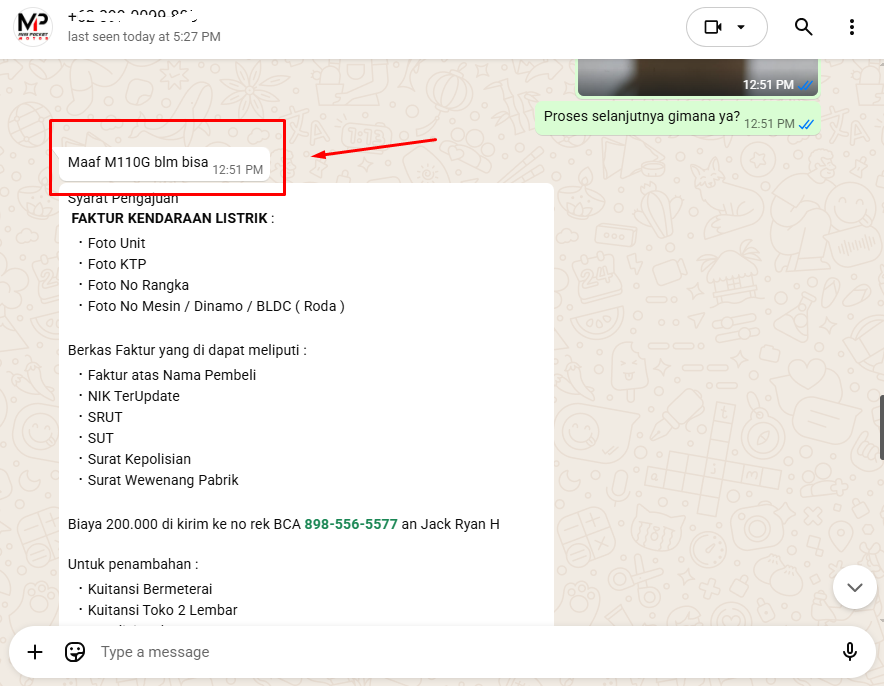Click the chat's vertical scrollbar thumb

click(881, 427)
